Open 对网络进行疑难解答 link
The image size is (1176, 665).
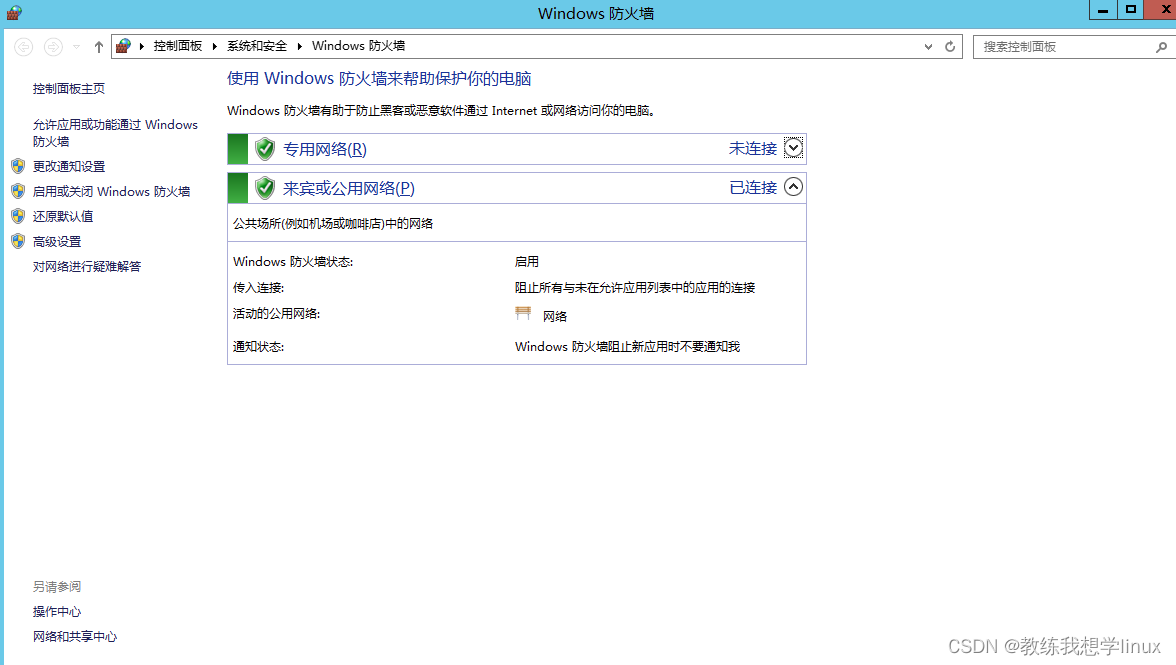tap(86, 266)
